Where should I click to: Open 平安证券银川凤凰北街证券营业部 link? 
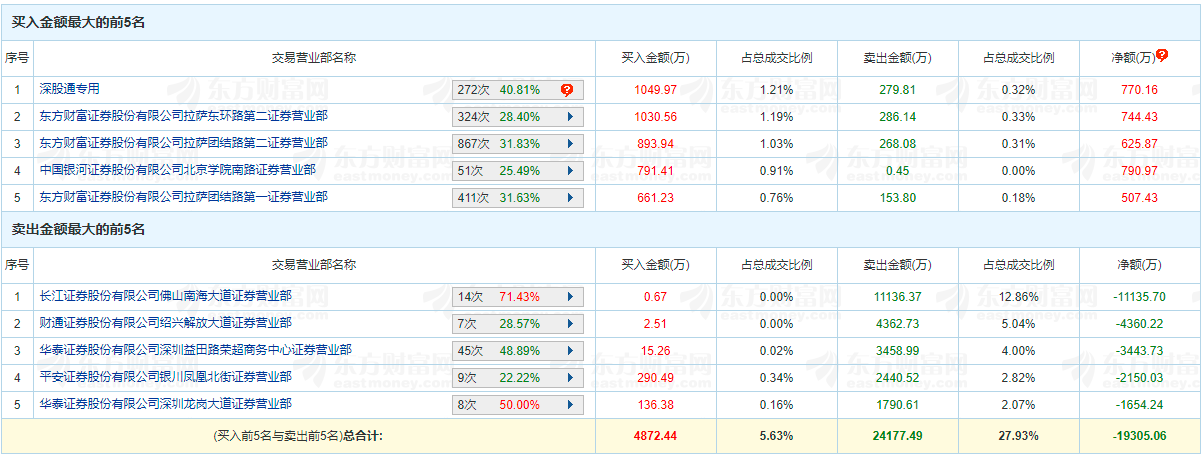165,378
